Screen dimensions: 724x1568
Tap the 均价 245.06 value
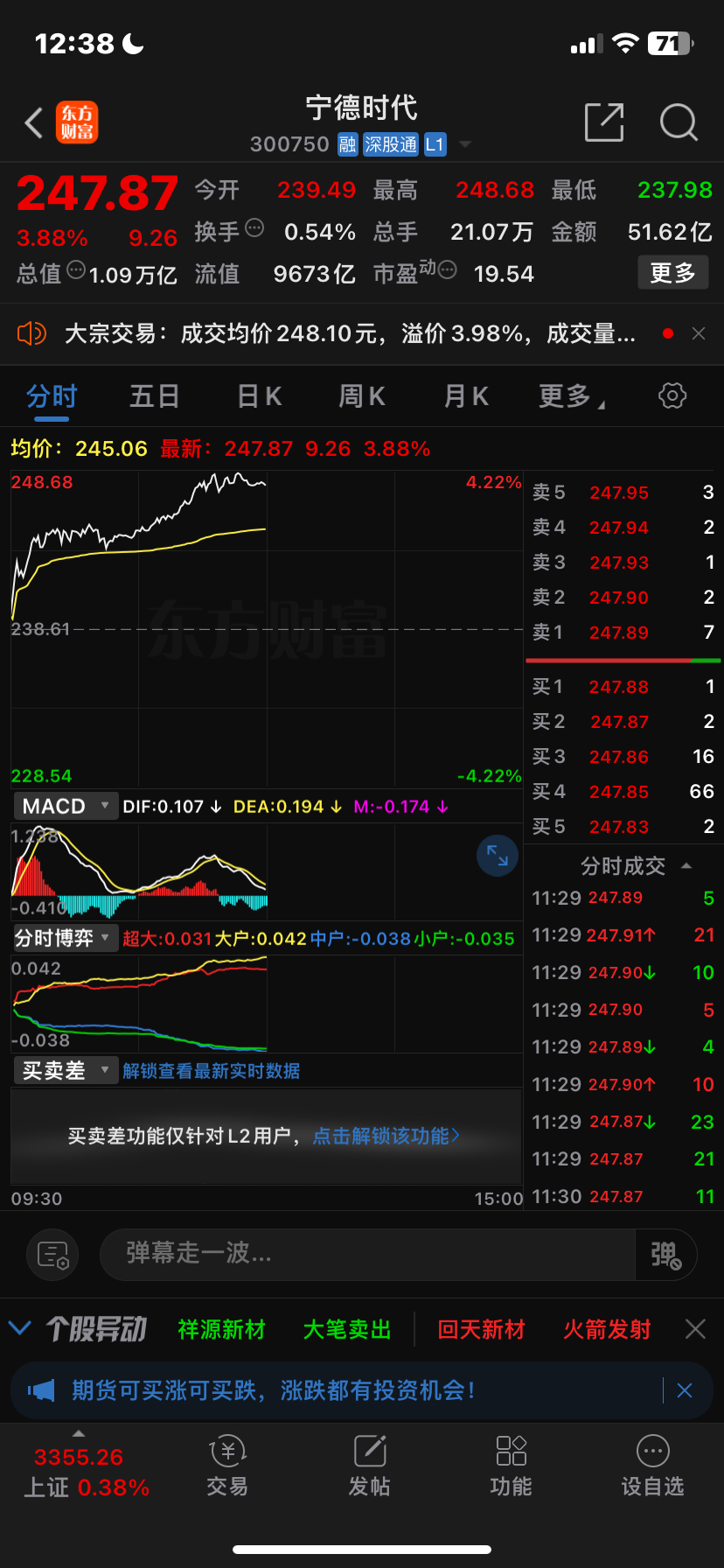pyautogui.click(x=80, y=449)
